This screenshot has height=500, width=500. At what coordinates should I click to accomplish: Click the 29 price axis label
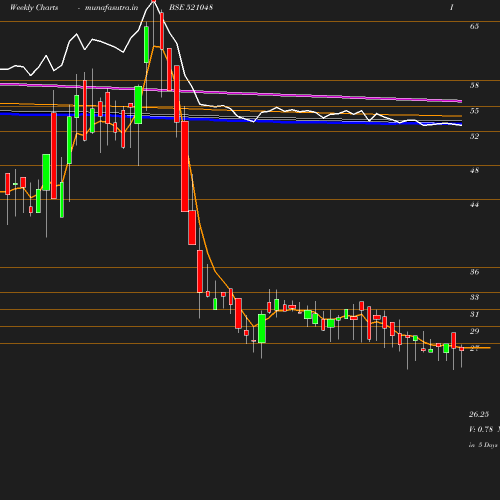(474, 331)
